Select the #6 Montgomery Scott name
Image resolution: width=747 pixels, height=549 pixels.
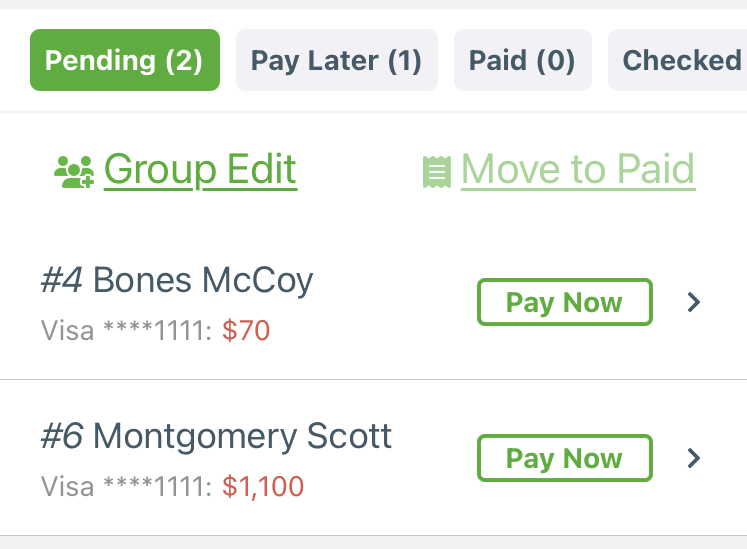pyautogui.click(x=216, y=436)
